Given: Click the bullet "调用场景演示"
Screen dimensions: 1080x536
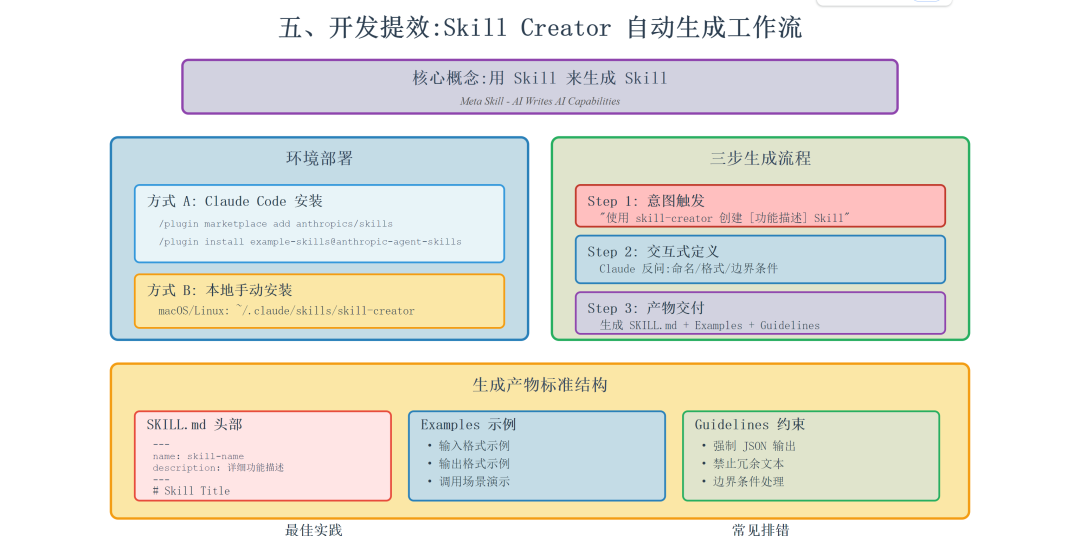Looking at the screenshot, I should 475,482.
